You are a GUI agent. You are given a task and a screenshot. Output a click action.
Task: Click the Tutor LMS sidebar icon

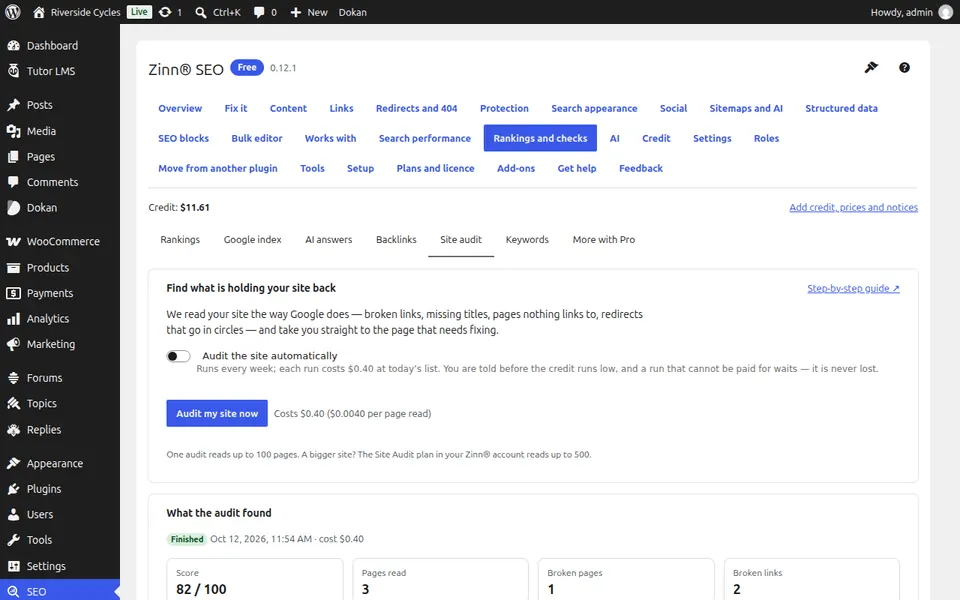pos(13,71)
